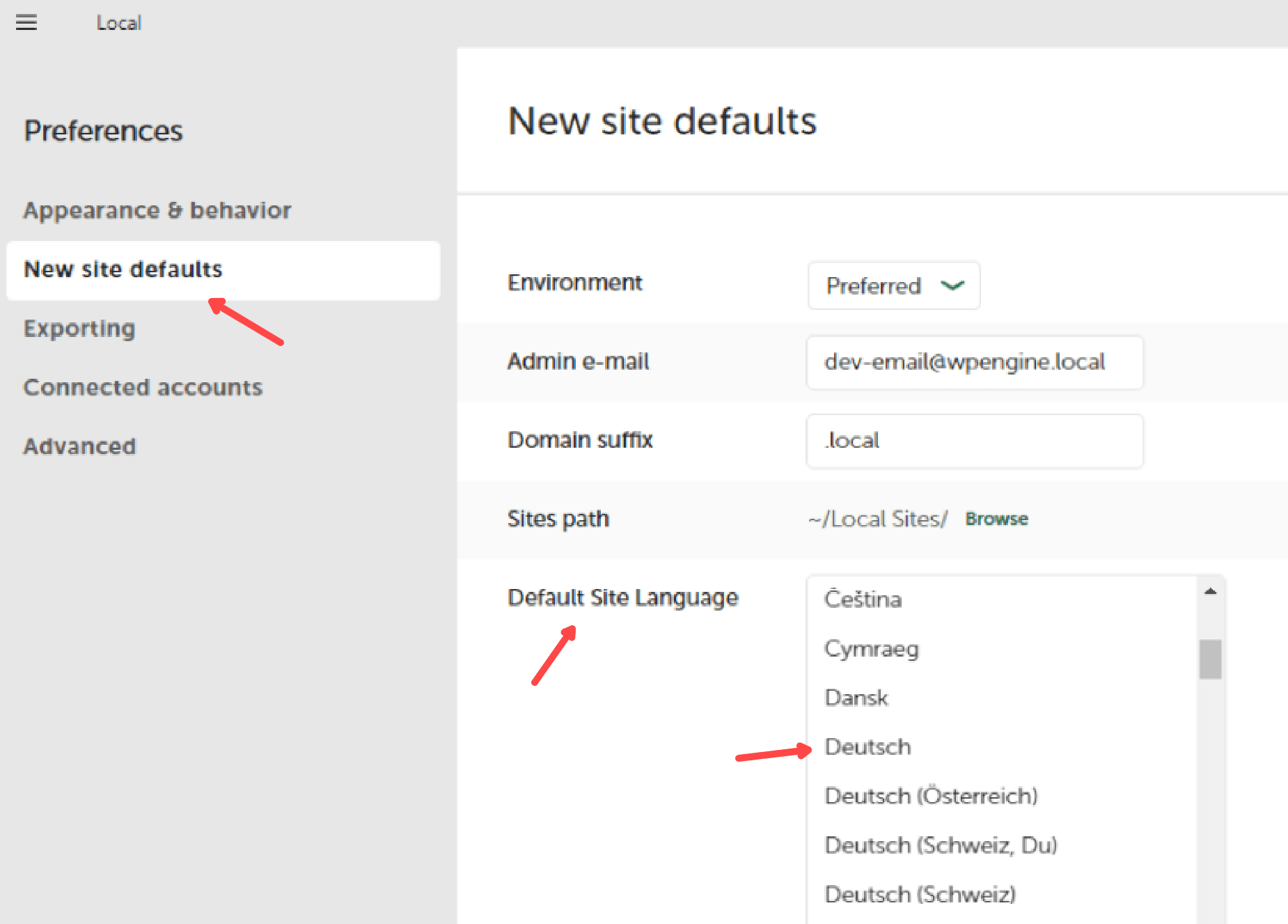The image size is (1288, 924).
Task: Click the language list scrollbar thumb
Action: coord(1210,659)
